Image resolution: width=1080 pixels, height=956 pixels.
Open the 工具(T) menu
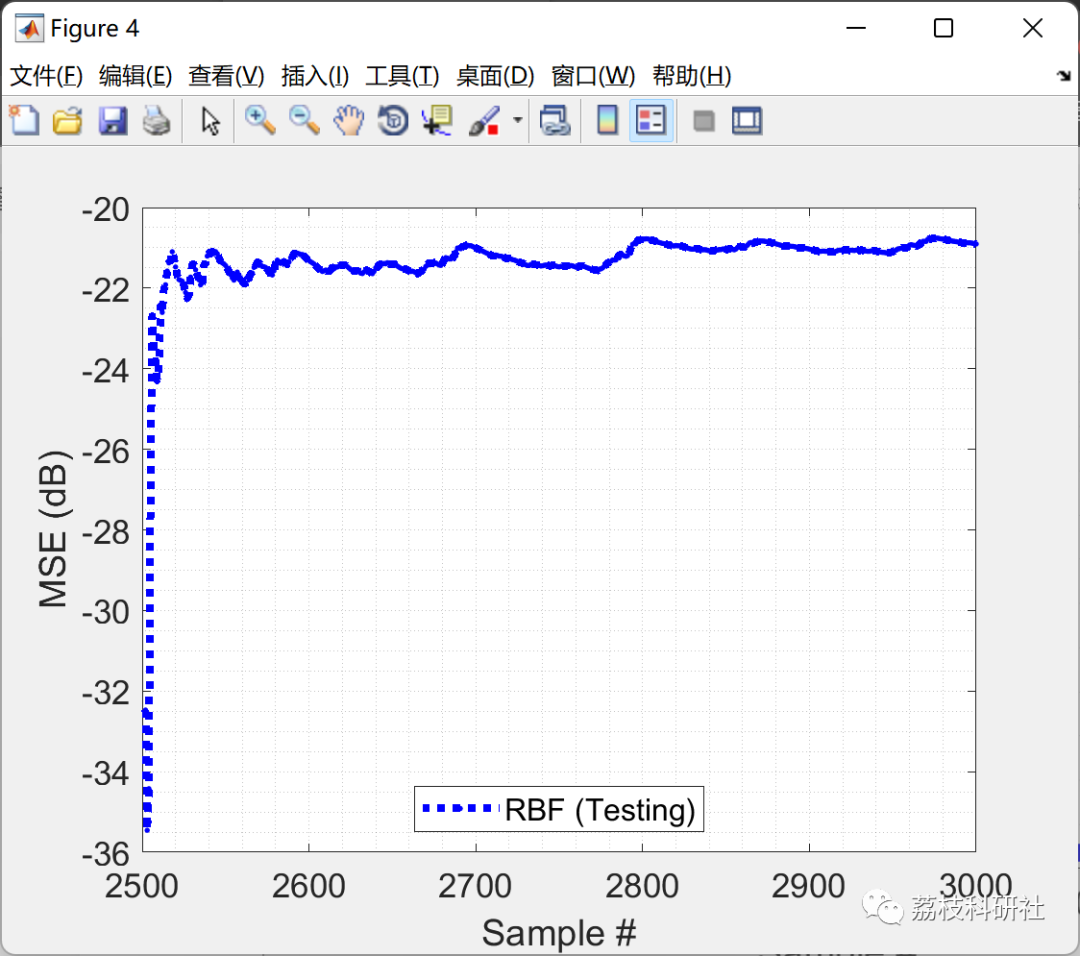[402, 76]
